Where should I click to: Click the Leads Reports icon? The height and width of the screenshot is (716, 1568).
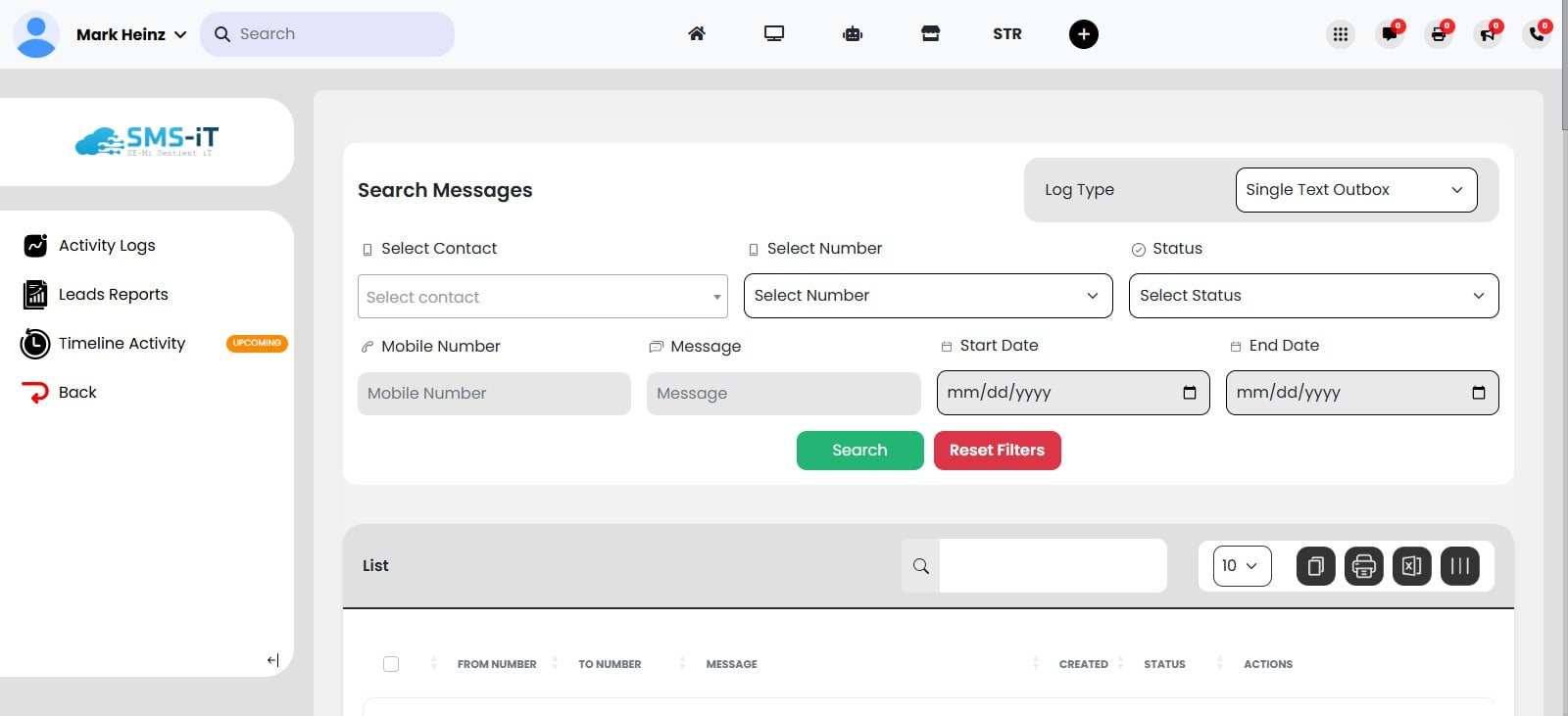coord(35,294)
